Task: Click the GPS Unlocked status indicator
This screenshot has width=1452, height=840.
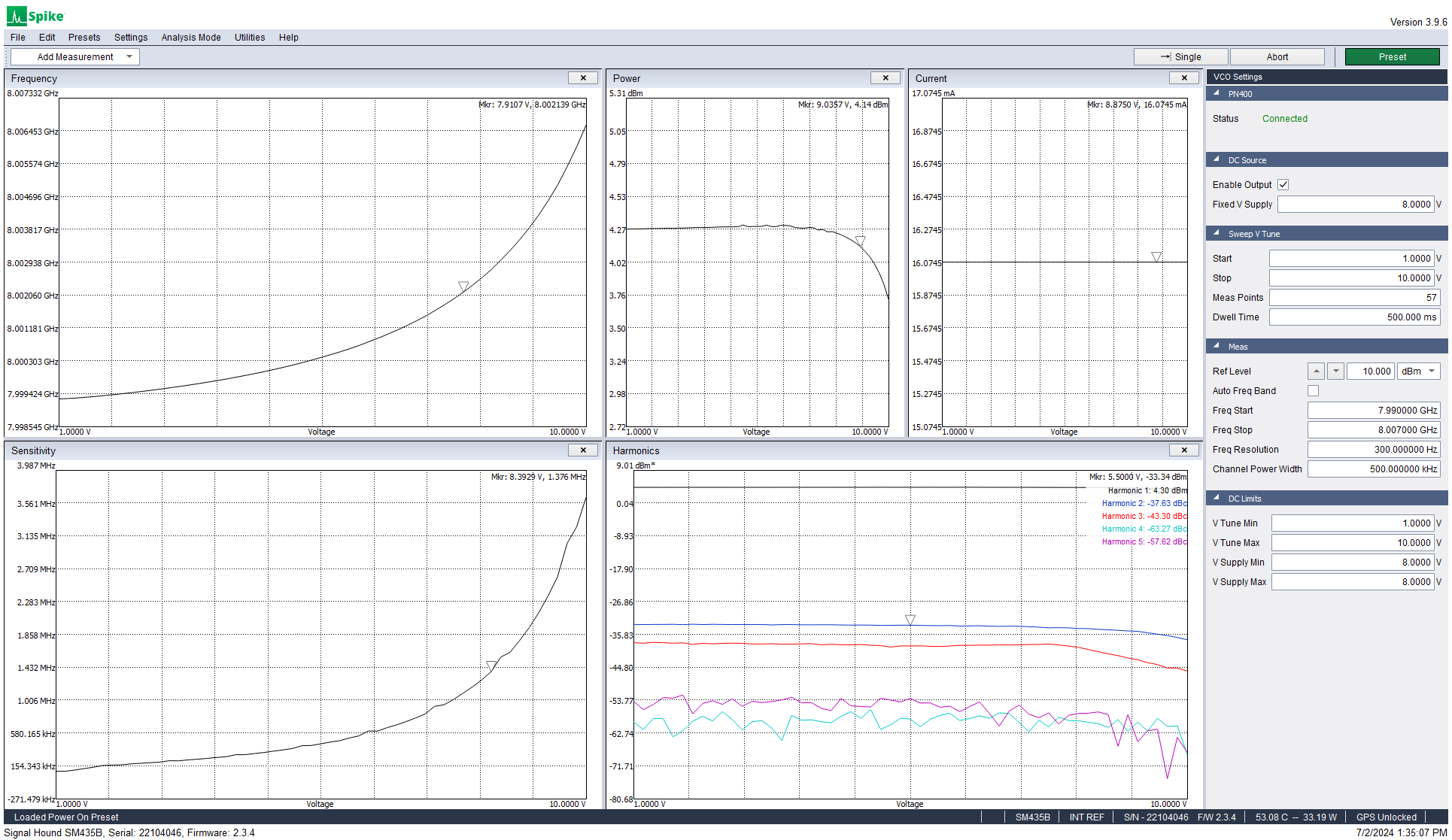Action: point(1386,817)
